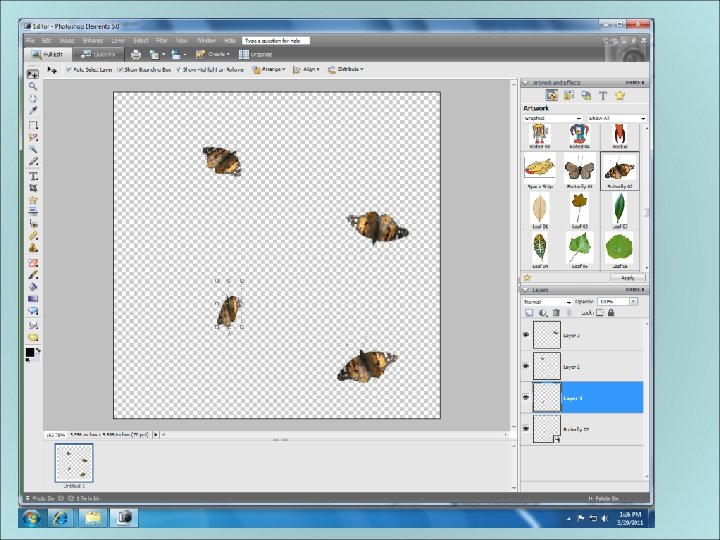The height and width of the screenshot is (540, 720).
Task: Click the Palette Bin button in status bar
Action: click(603, 498)
